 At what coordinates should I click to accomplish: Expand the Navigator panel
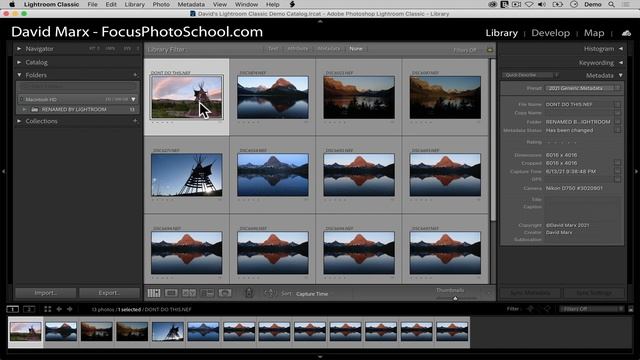coord(19,49)
